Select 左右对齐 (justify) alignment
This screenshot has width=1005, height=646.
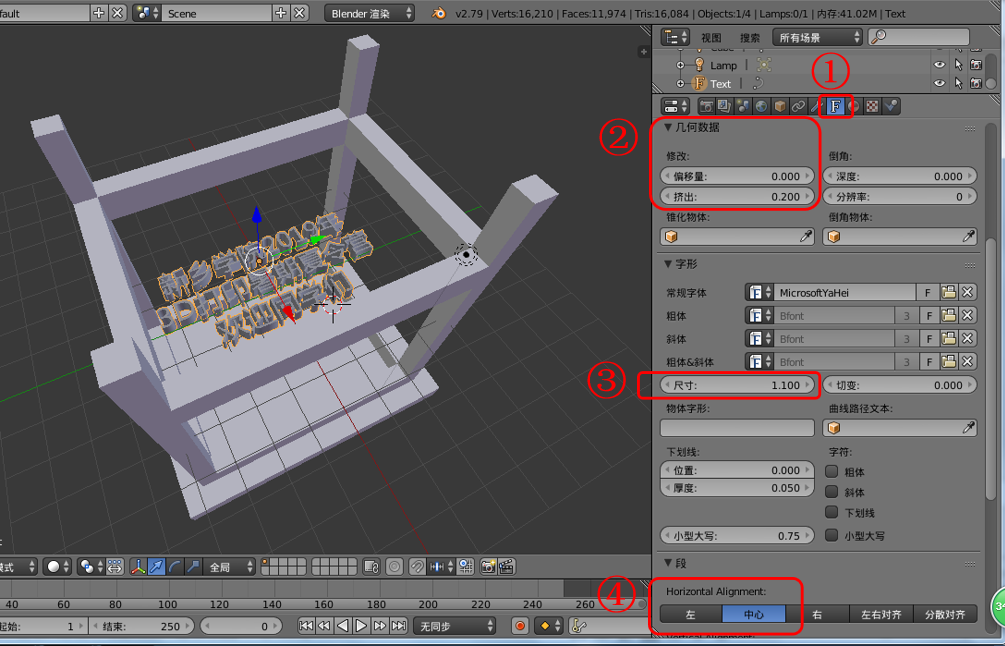(881, 614)
